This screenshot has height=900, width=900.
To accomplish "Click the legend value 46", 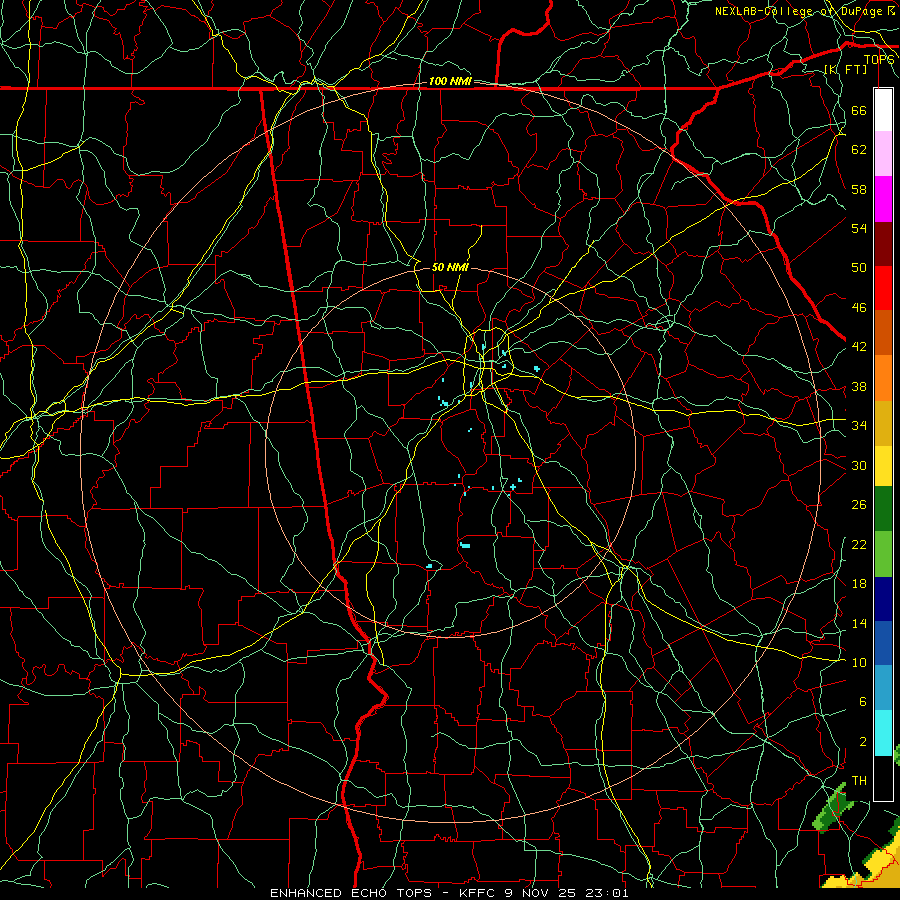I will pos(859,307).
